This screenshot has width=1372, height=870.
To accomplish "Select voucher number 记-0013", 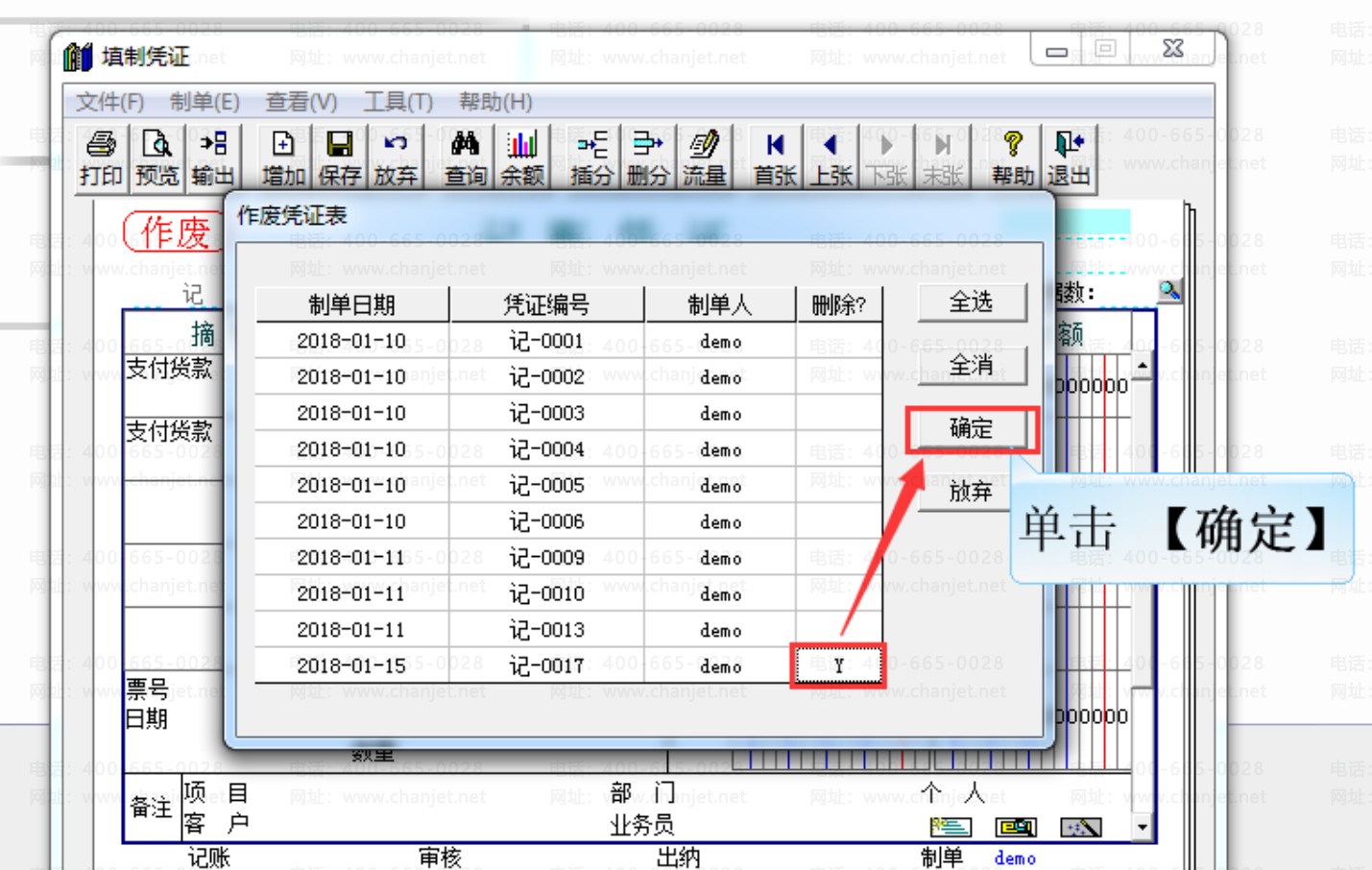I will coord(546,630).
